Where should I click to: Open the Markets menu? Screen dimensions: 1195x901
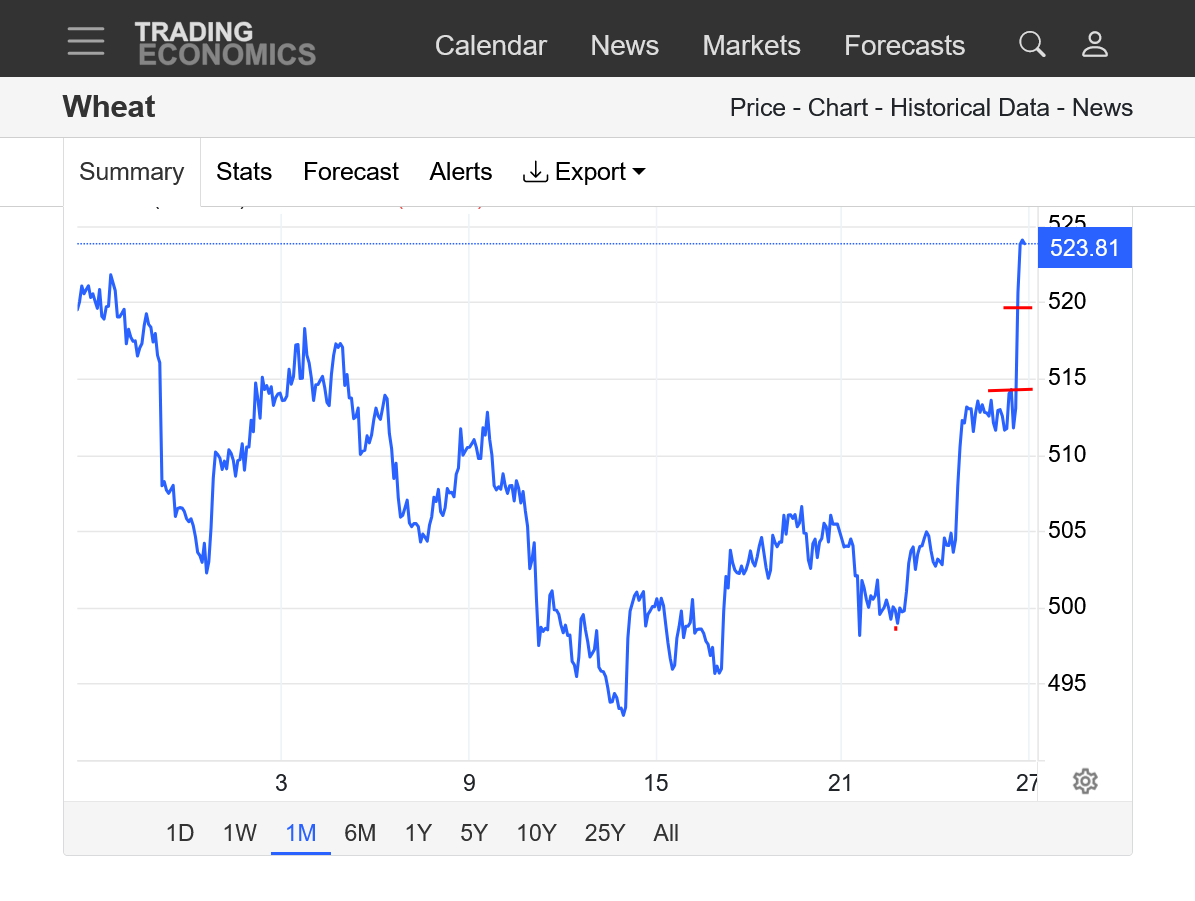[x=751, y=46]
